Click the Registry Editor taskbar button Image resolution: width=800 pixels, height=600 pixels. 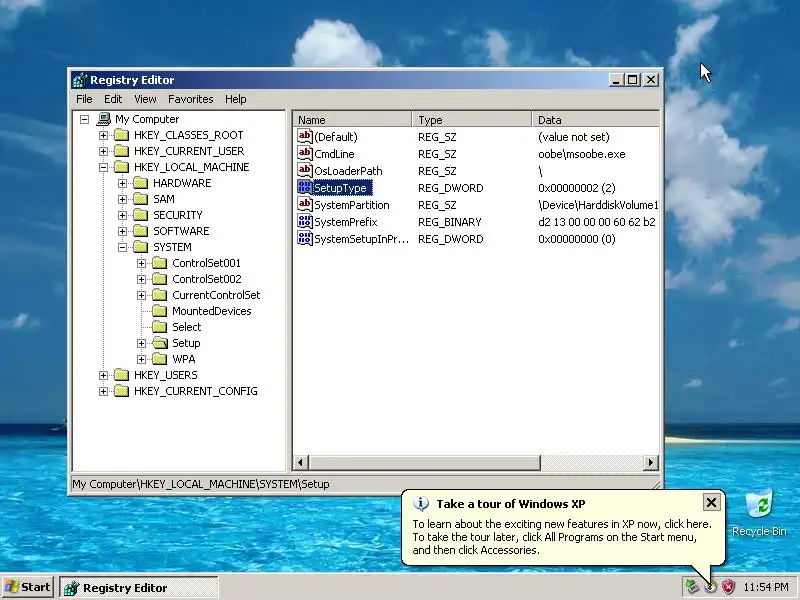point(139,588)
